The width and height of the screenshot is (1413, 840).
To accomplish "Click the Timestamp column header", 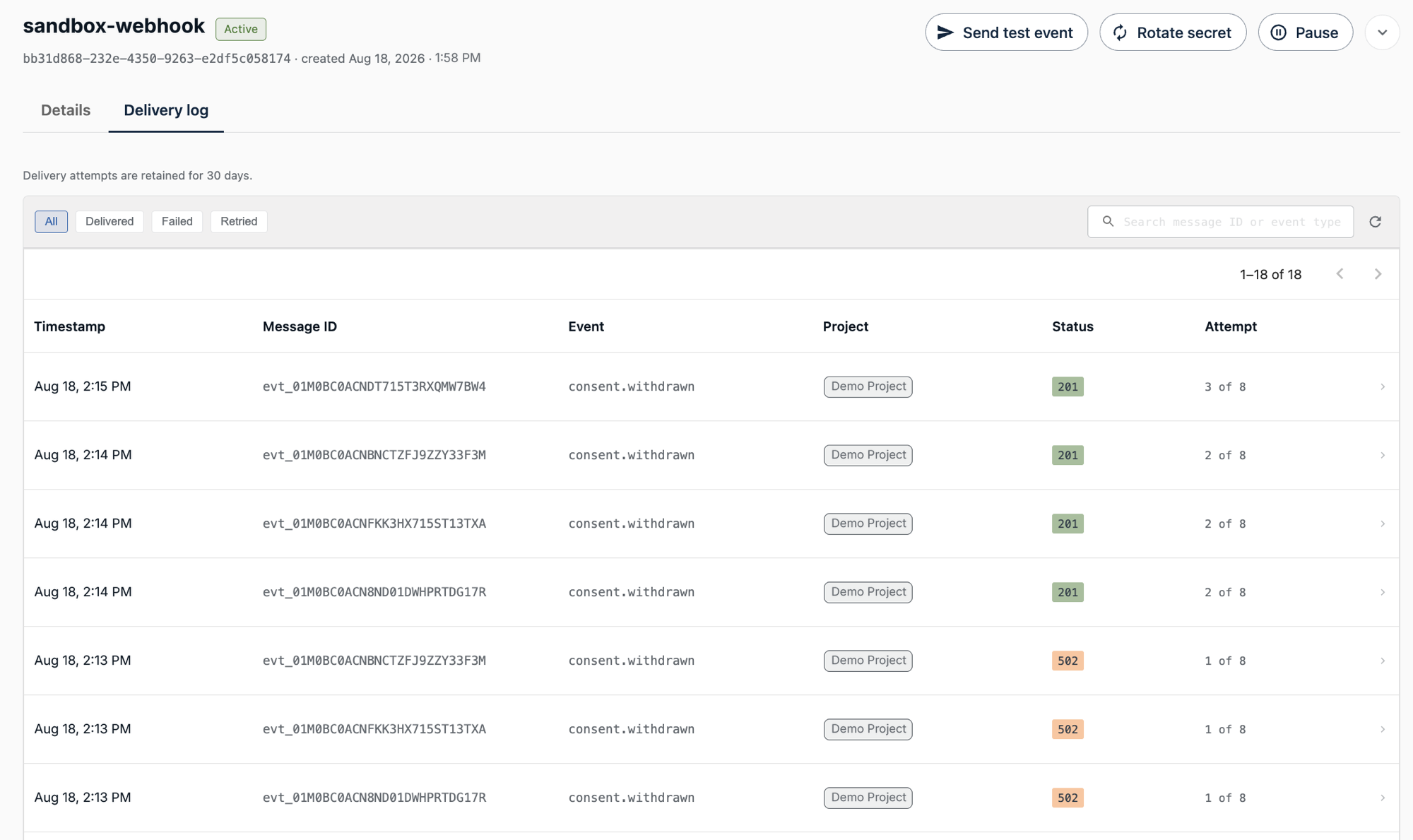I will [70, 326].
